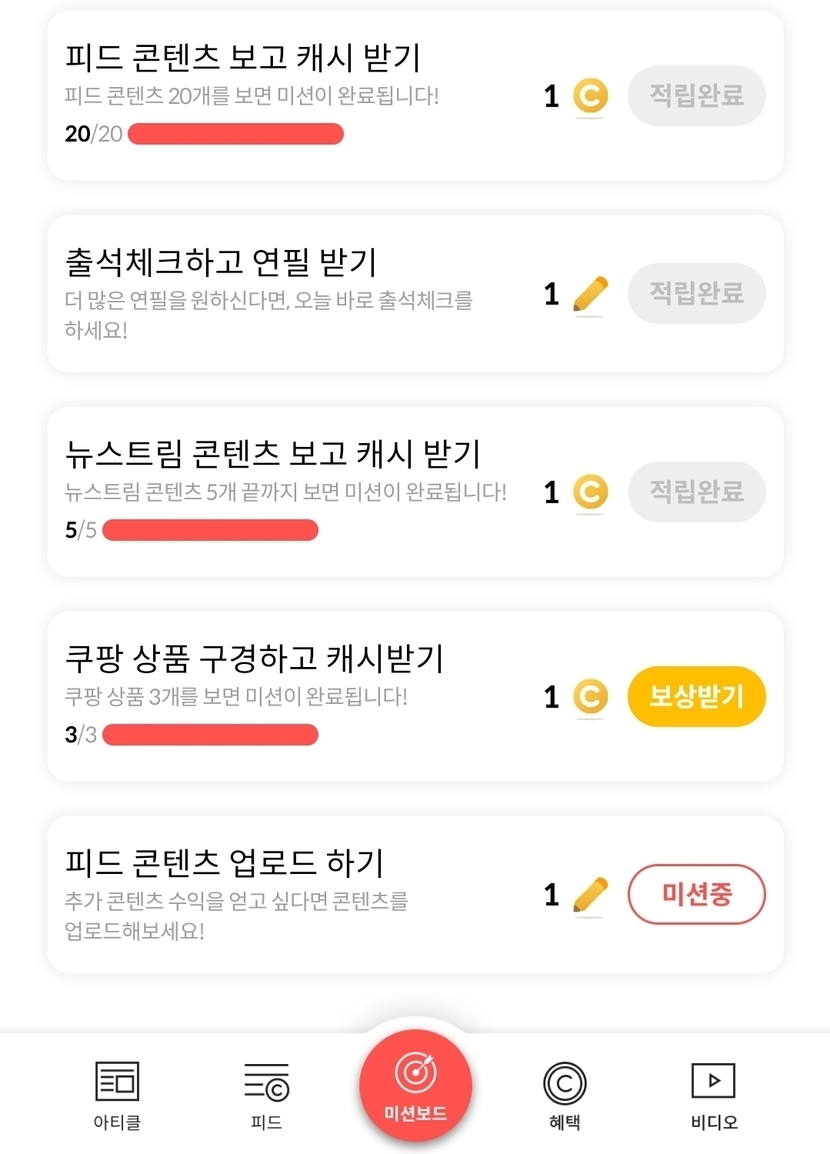
Task: Tap the 아티클 newspaper icon
Action: (x=117, y=1082)
